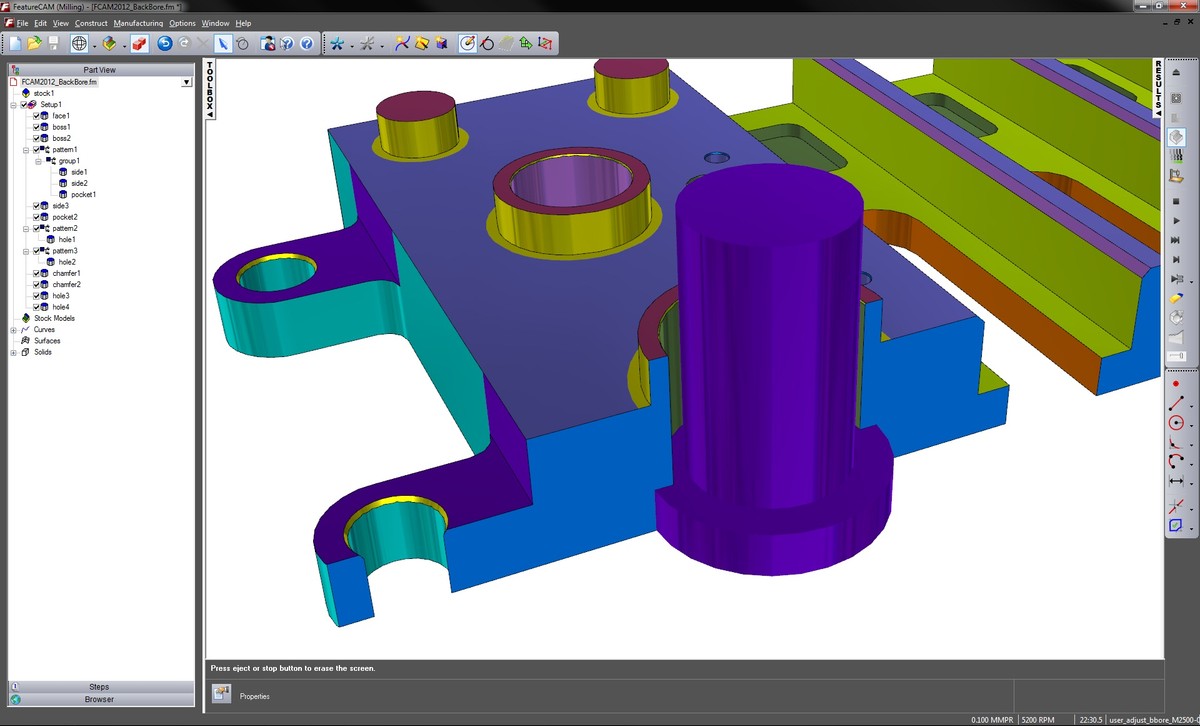Image resolution: width=1200 pixels, height=726 pixels.
Task: Open FCAM2012_BackBore.fm document dropdown
Action: (186, 82)
